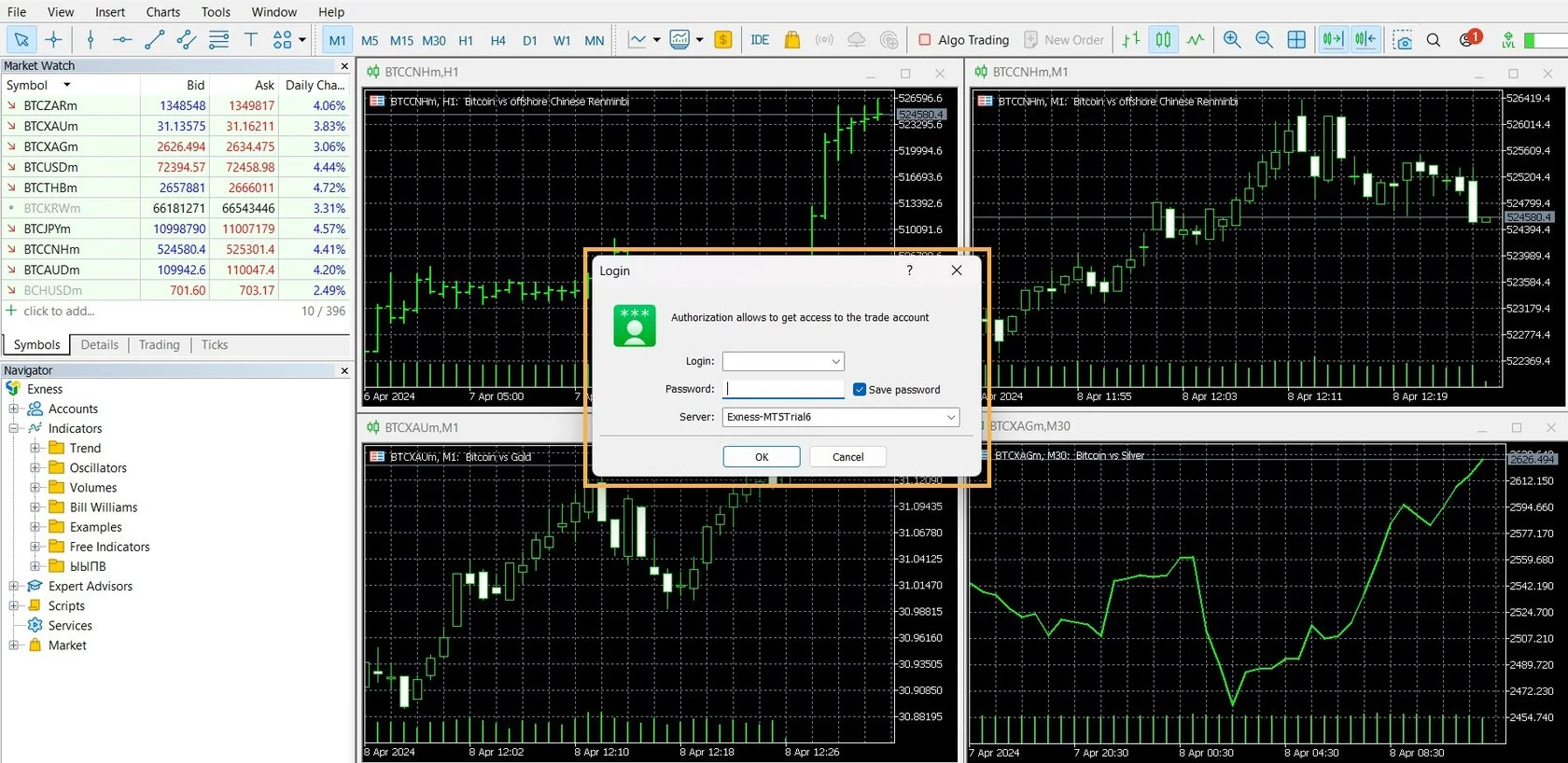Collapse the Indicators node in Navigator
Viewport: 1568px width, 763px height.
(x=14, y=428)
